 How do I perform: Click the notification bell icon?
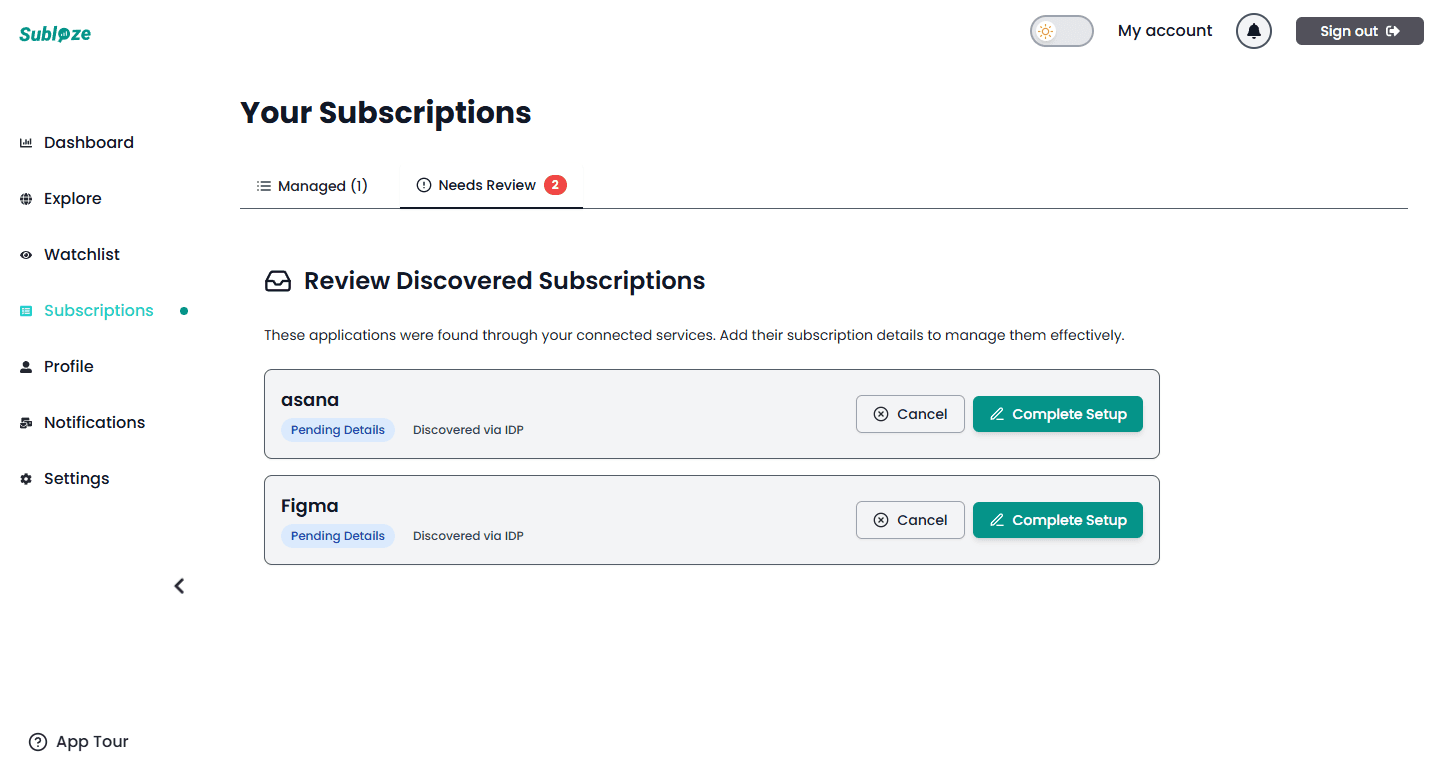click(x=1253, y=31)
